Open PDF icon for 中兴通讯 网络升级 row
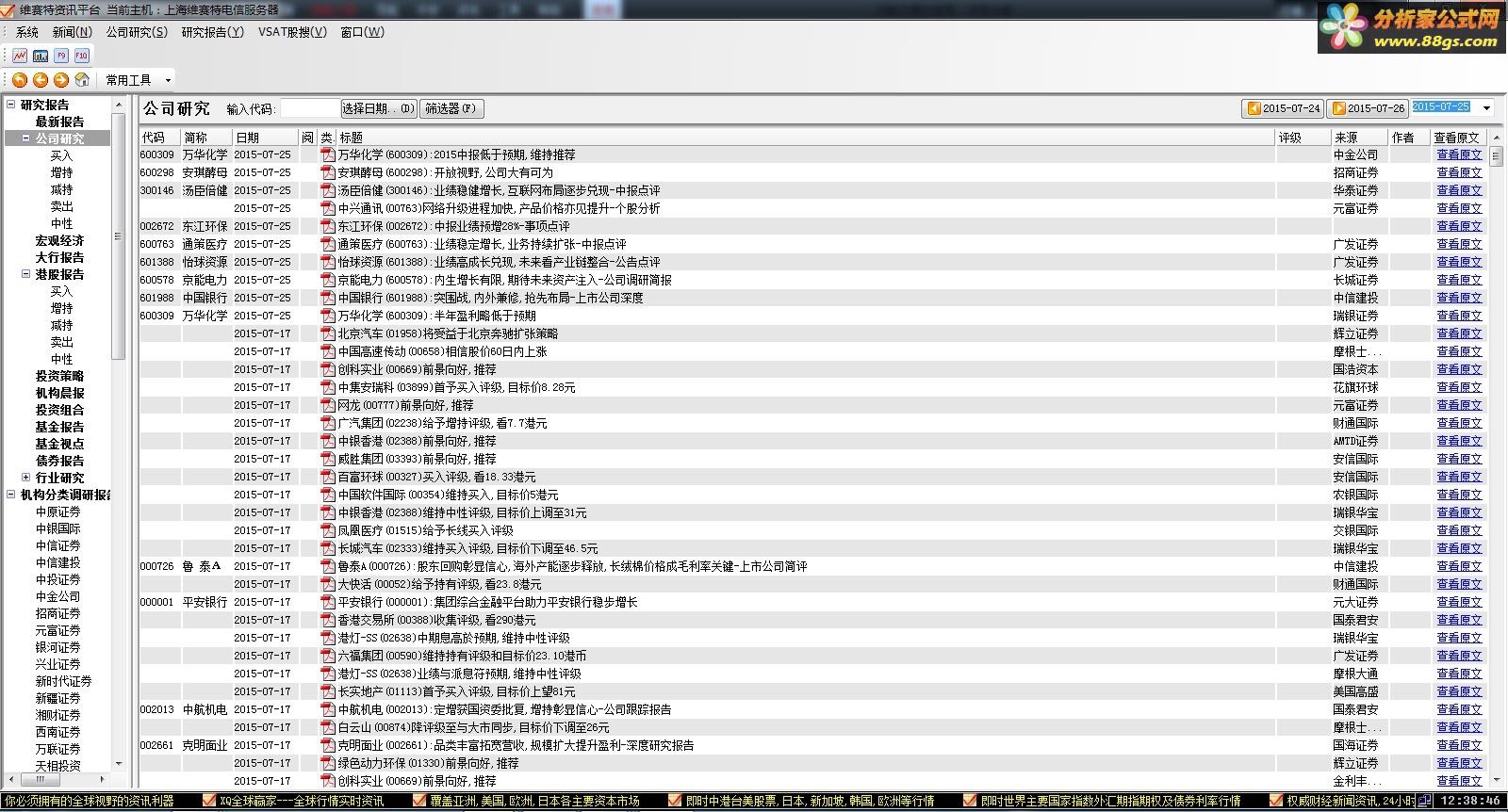Screen dimensions: 1508x812 328,208
